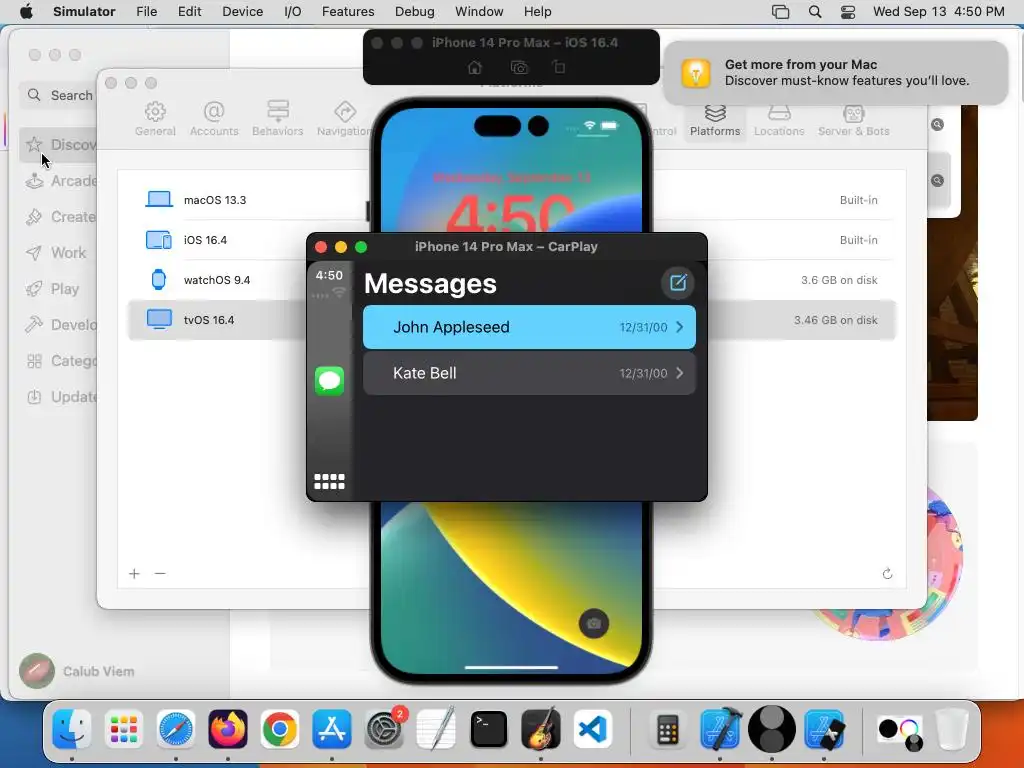
Task: Switch to Accounts tab in Xcode settings
Action: [x=214, y=119]
